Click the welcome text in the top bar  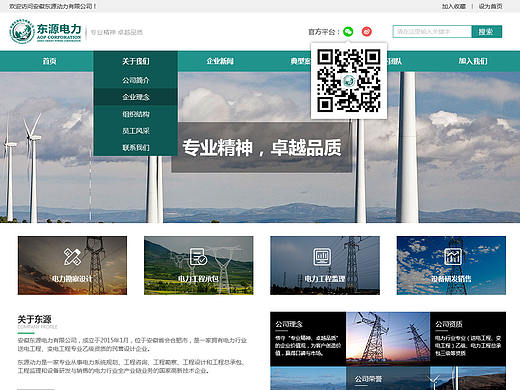(52, 6)
